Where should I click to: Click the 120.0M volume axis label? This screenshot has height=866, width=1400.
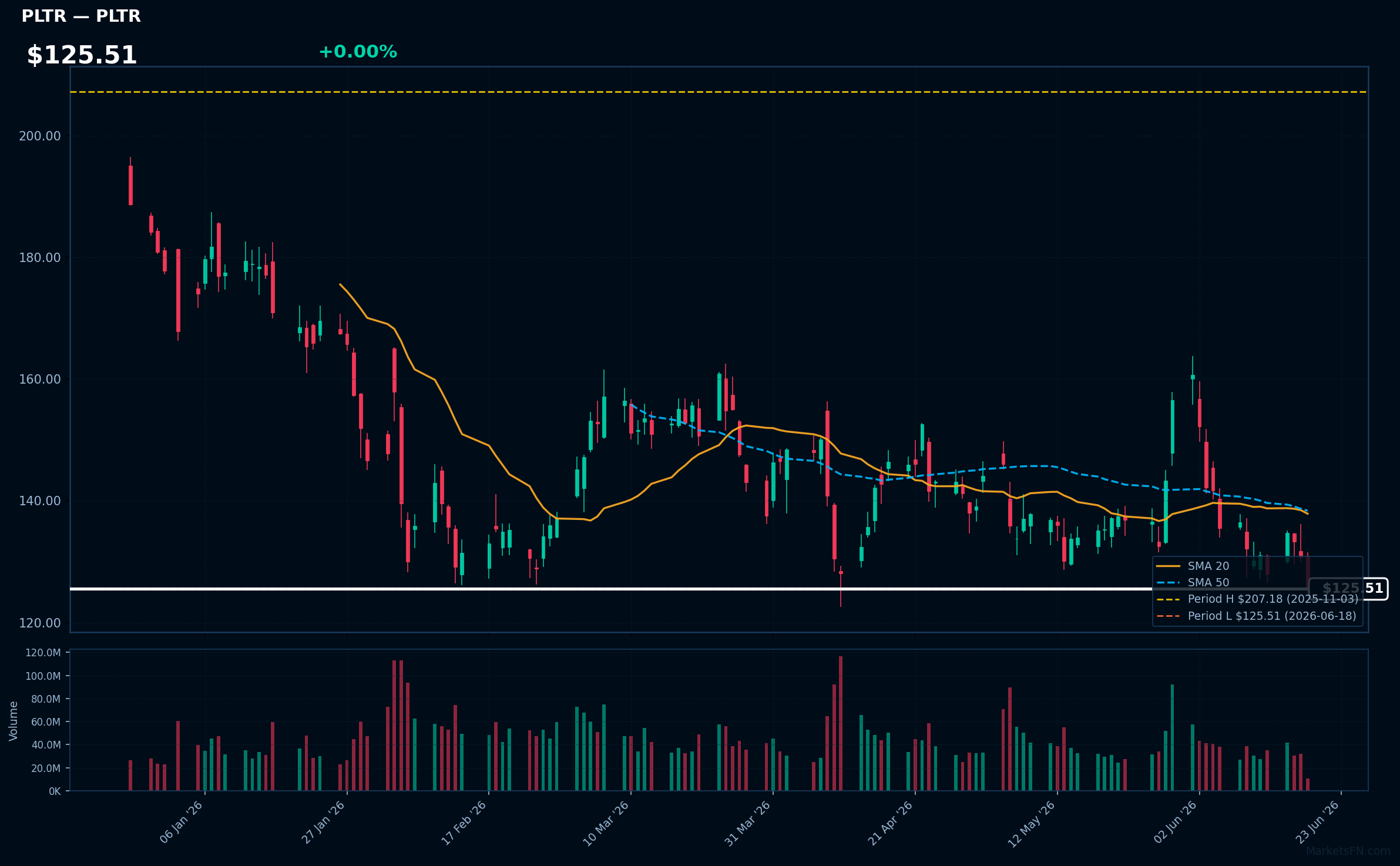pos(43,653)
